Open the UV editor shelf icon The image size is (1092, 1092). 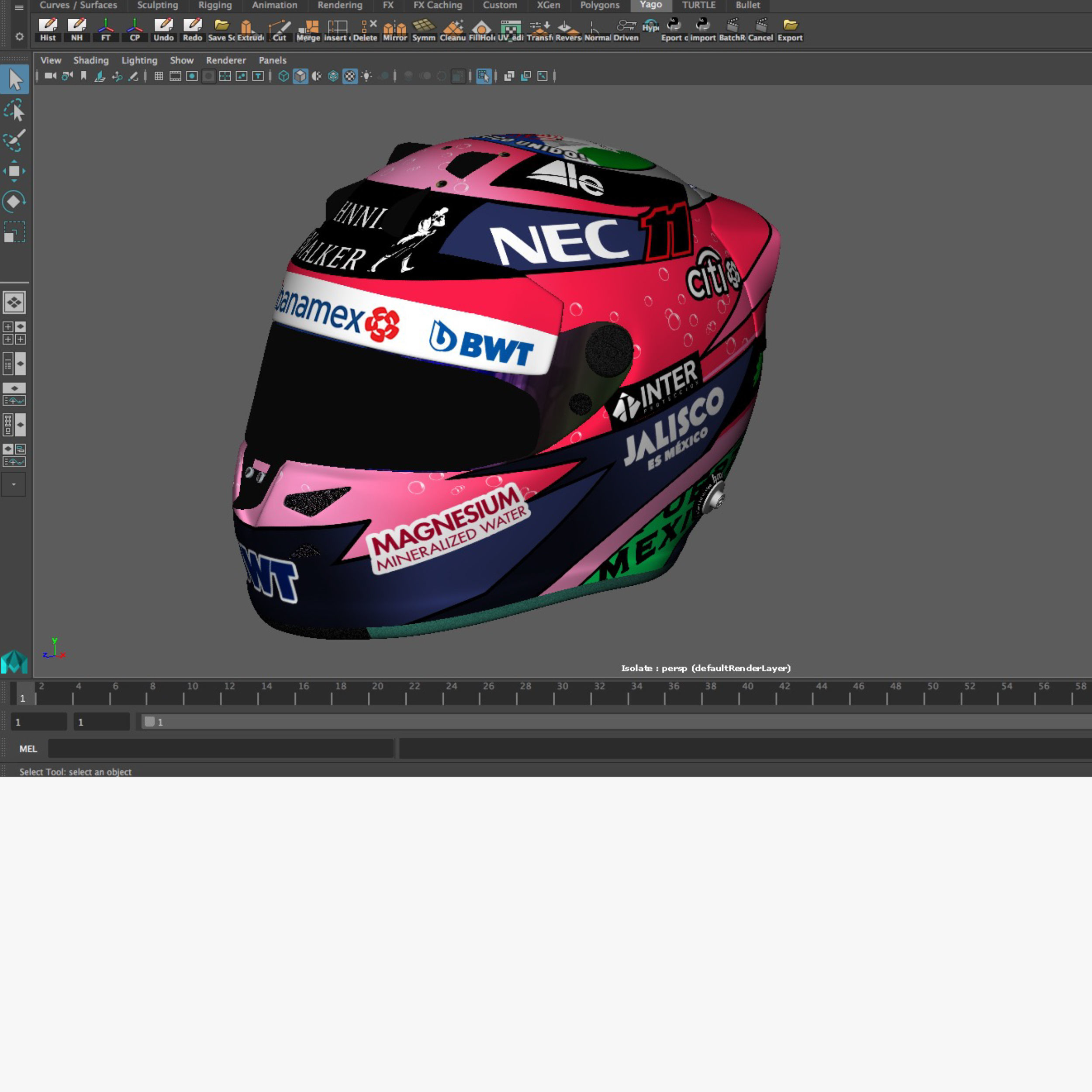pyautogui.click(x=510, y=30)
